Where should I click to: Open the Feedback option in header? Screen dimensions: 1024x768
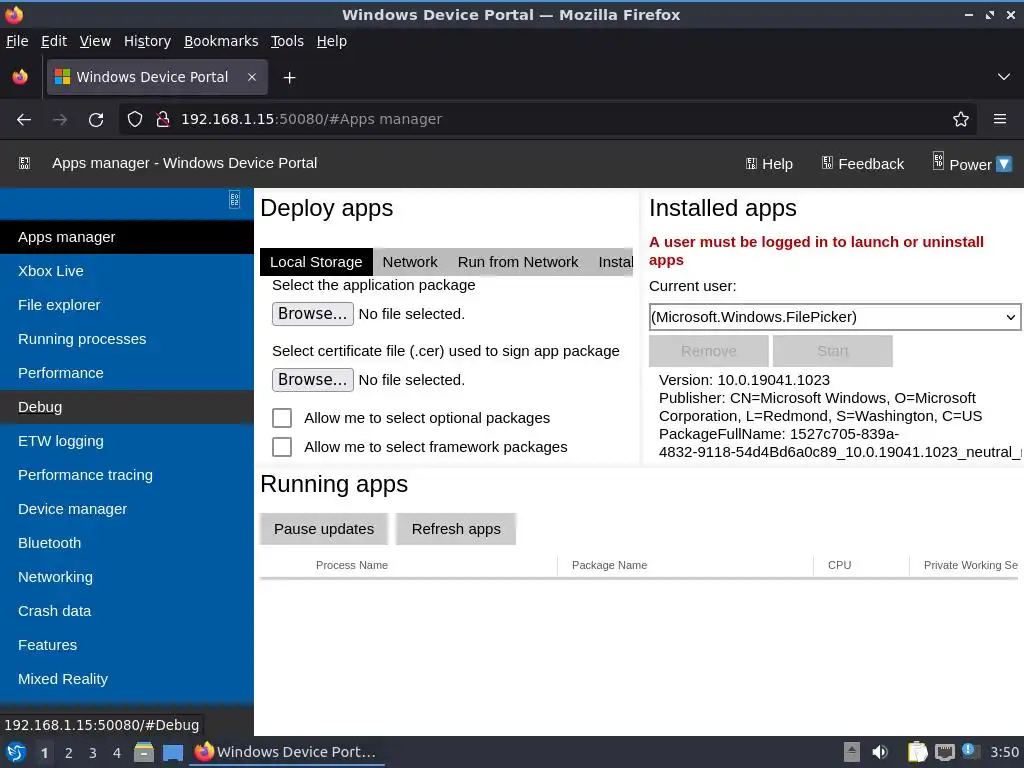click(x=862, y=164)
